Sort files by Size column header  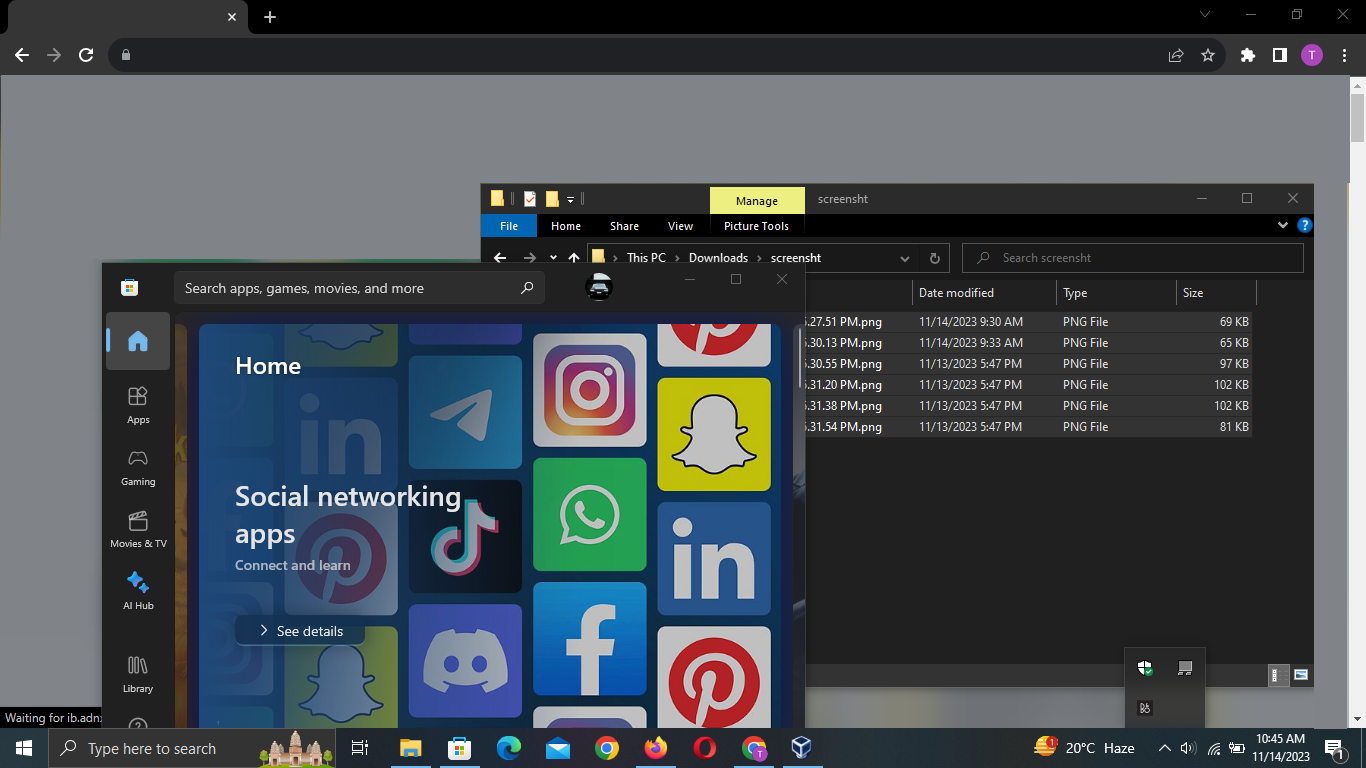click(x=1216, y=293)
